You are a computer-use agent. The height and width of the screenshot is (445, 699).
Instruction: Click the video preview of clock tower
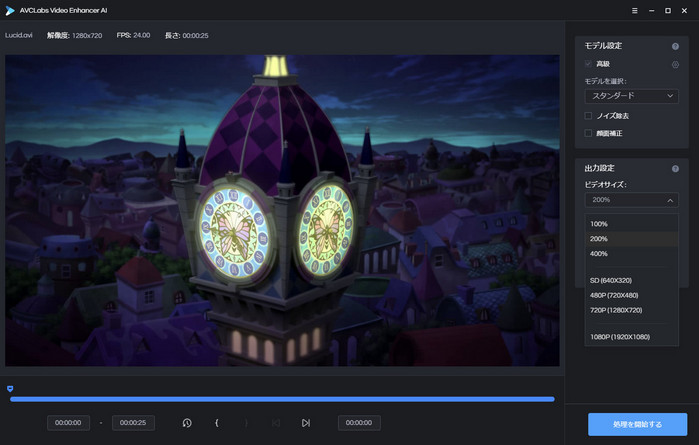[x=282, y=210]
